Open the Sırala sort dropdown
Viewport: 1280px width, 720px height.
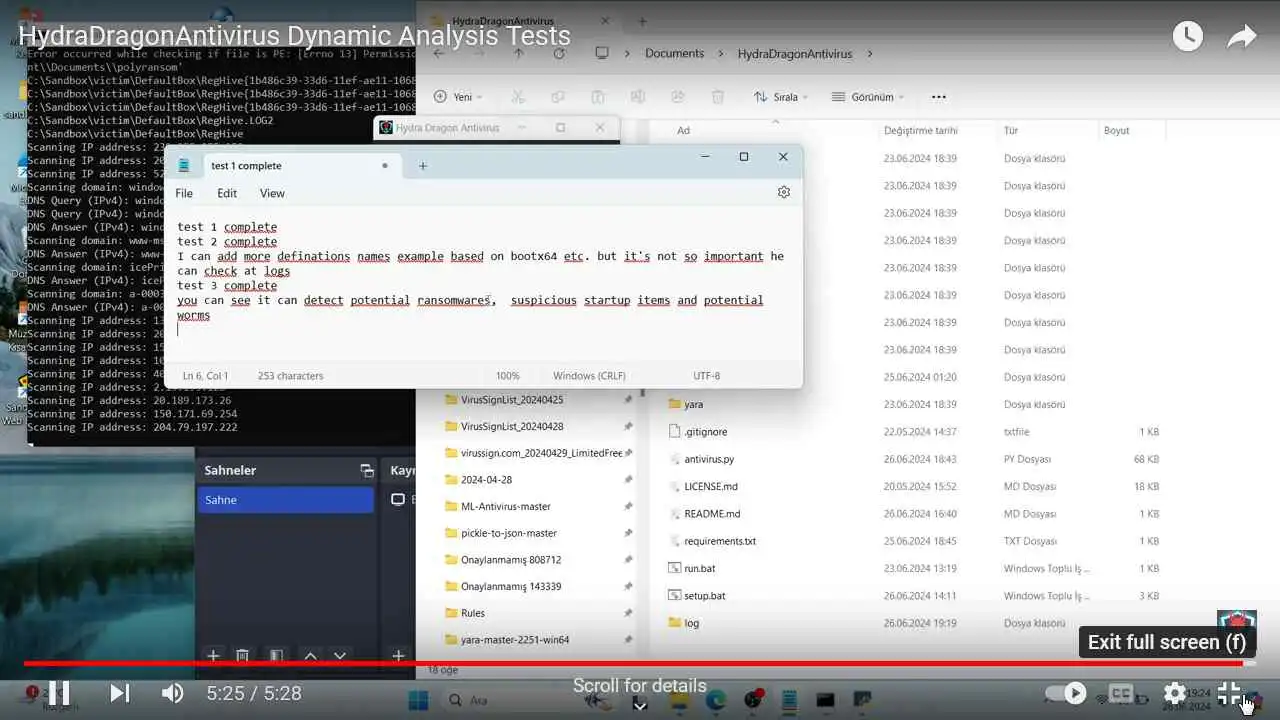pyautogui.click(x=782, y=97)
